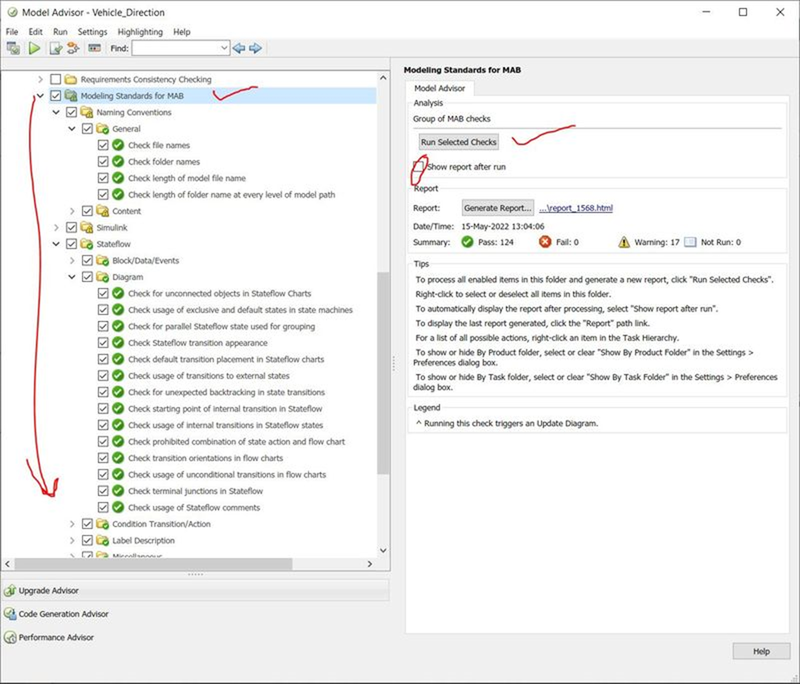The image size is (800, 684).
Task: Click the red Fail icon in Summary
Action: 545,242
